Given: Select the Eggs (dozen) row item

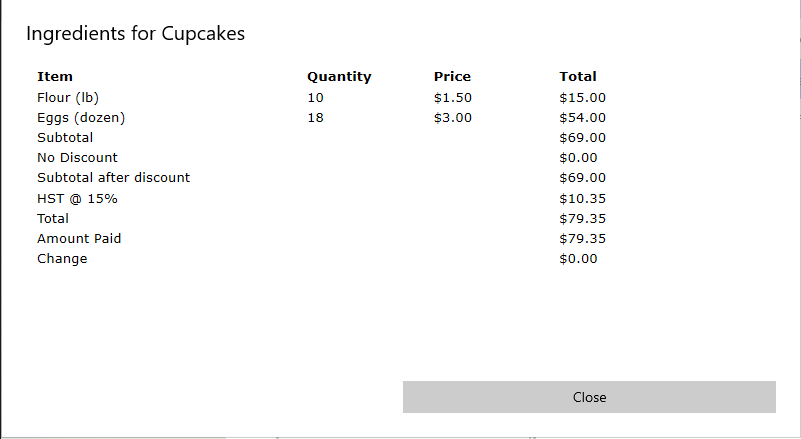Looking at the screenshot, I should click(x=81, y=118).
